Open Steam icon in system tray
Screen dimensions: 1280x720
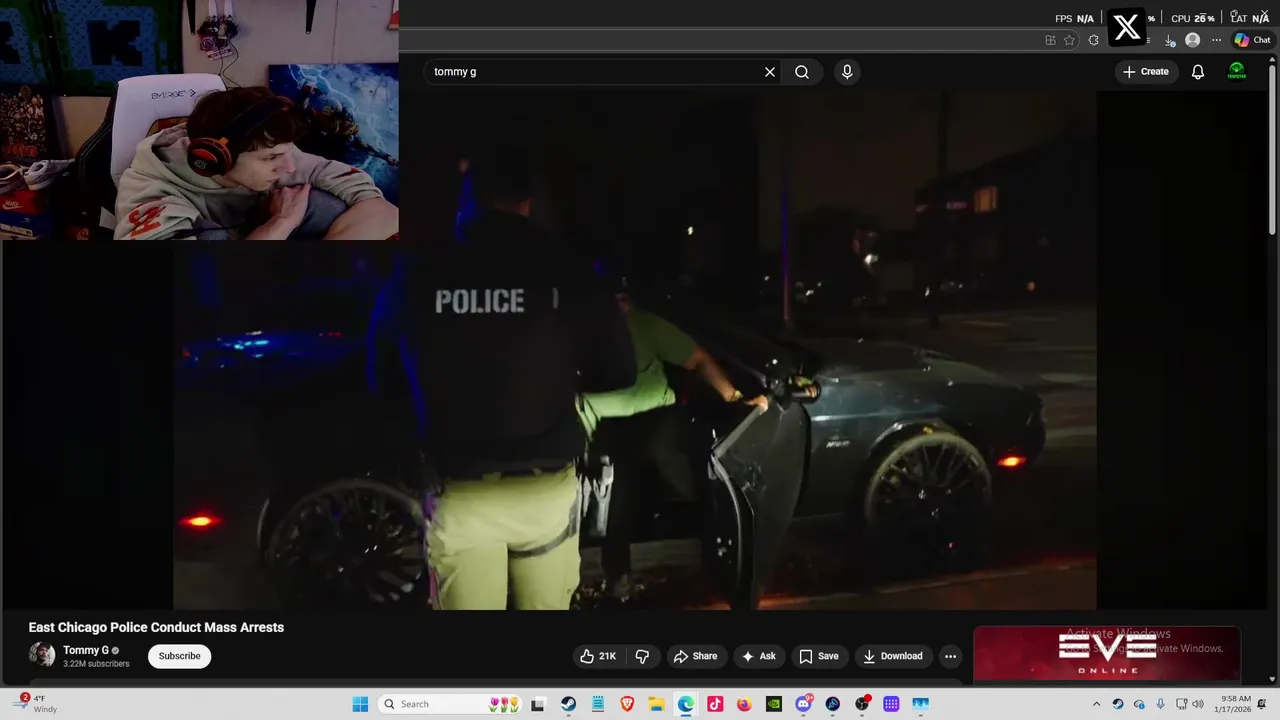click(1118, 704)
